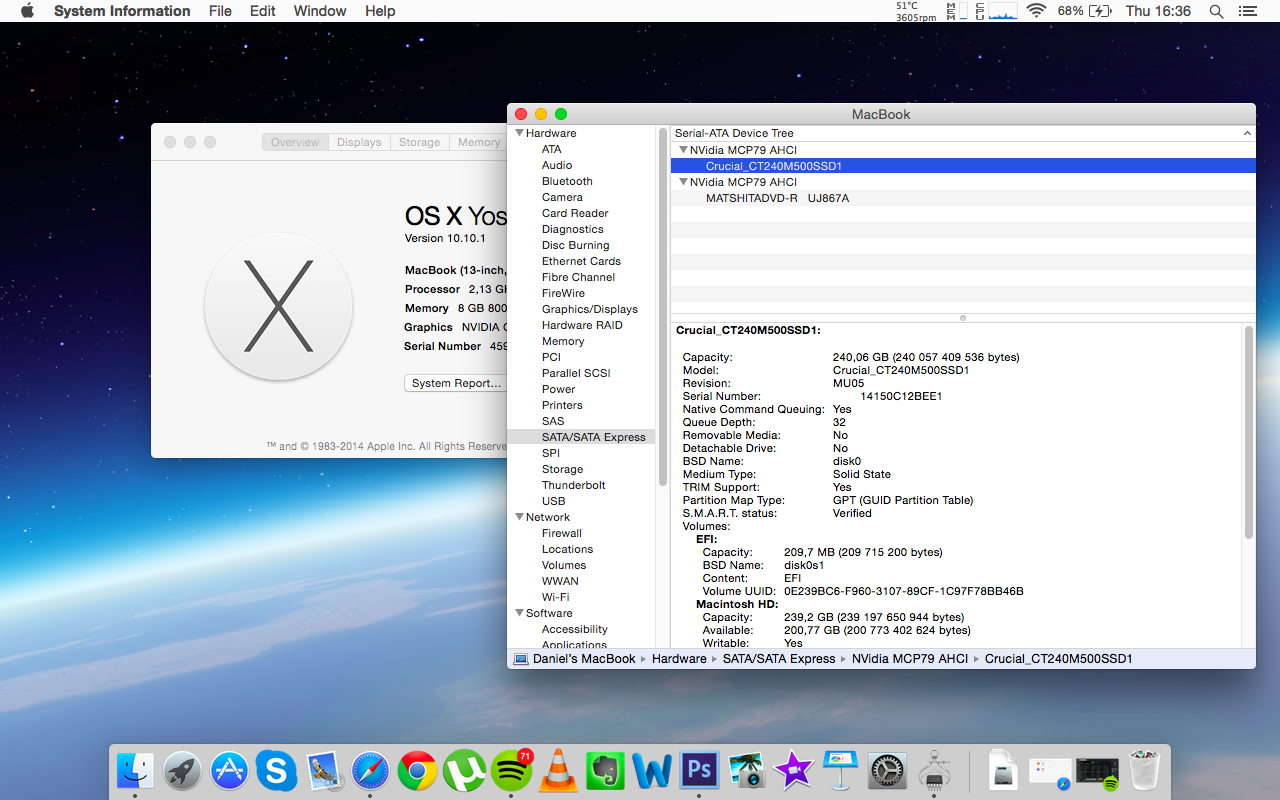Select Storage in the Hardware sidebar
Viewport: 1280px width, 800px height.
pos(562,469)
